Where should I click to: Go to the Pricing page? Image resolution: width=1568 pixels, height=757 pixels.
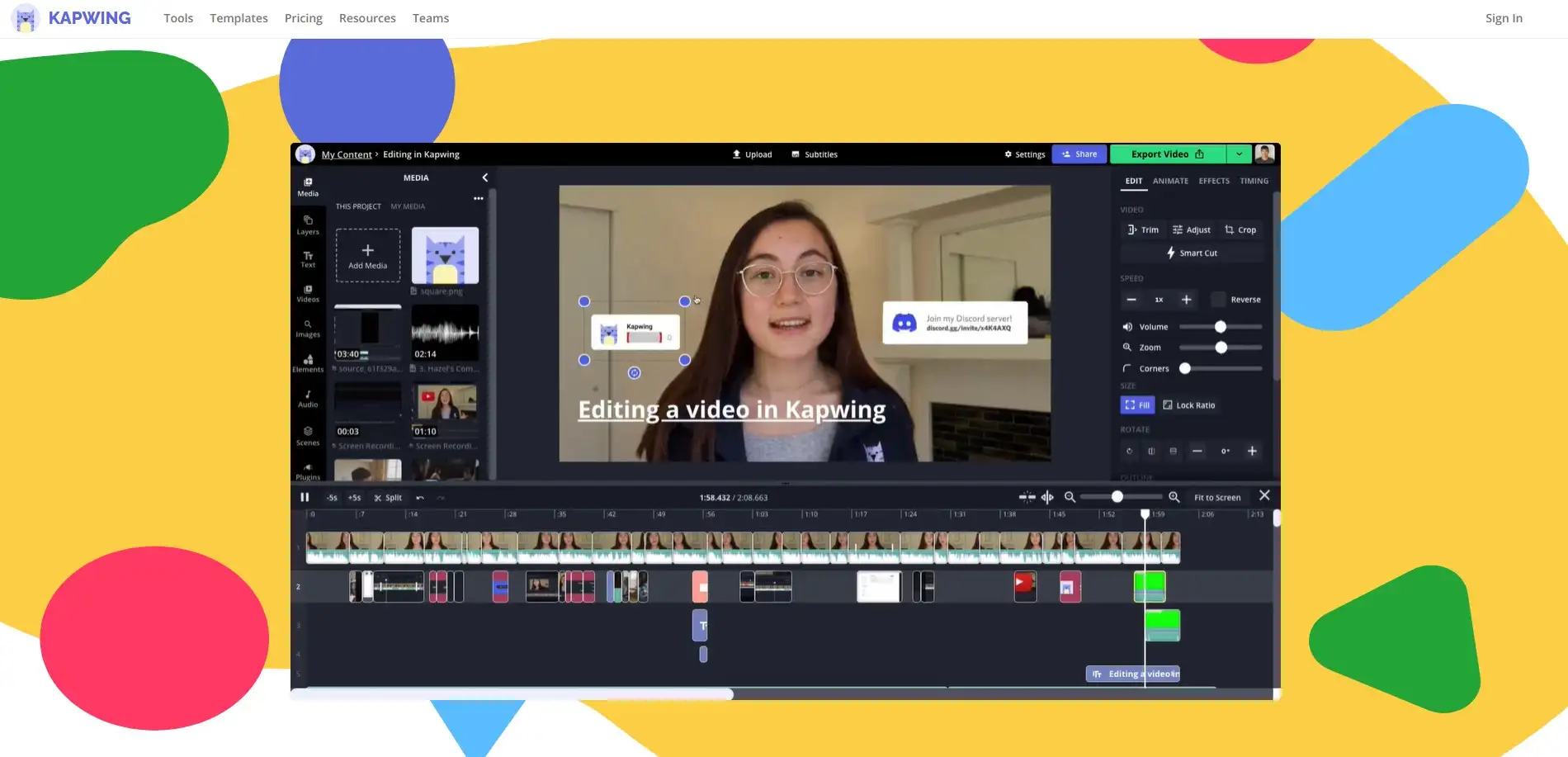point(304,18)
